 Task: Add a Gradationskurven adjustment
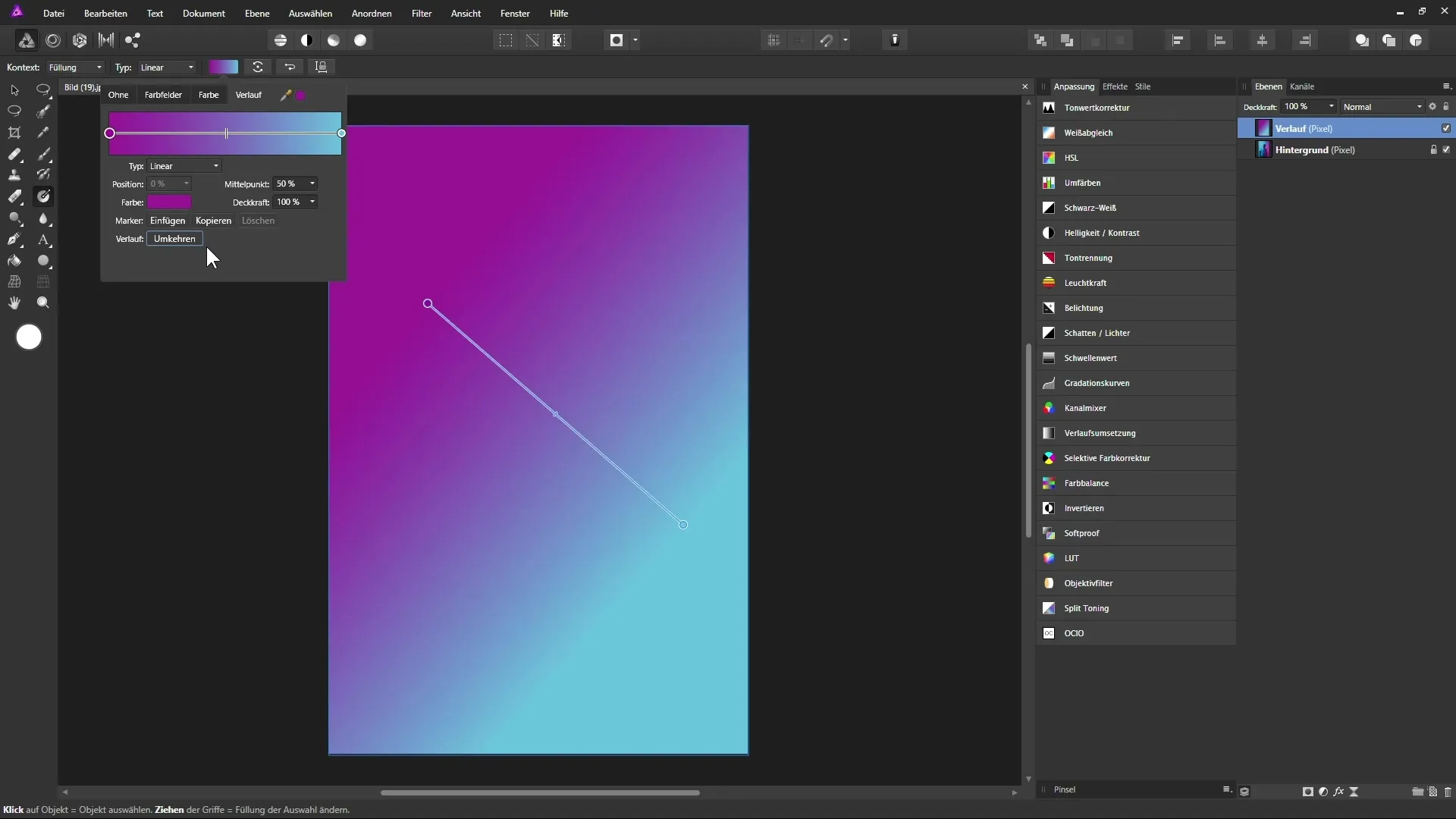click(x=1136, y=383)
